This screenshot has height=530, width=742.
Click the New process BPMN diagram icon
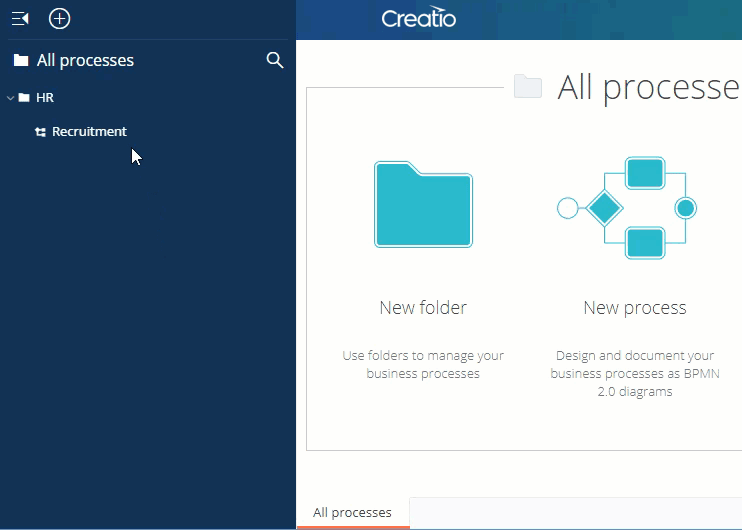click(x=627, y=208)
